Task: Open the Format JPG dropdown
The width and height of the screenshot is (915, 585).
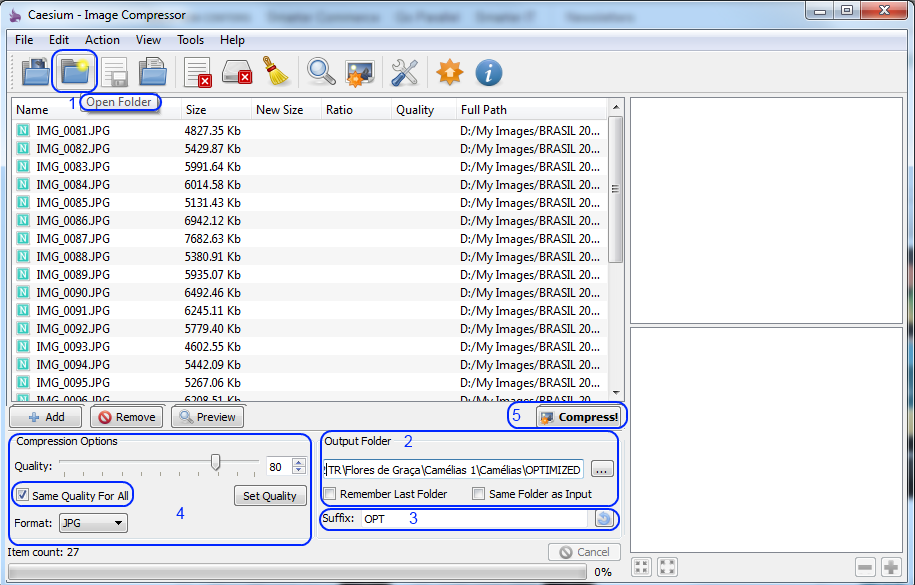Action: [93, 523]
